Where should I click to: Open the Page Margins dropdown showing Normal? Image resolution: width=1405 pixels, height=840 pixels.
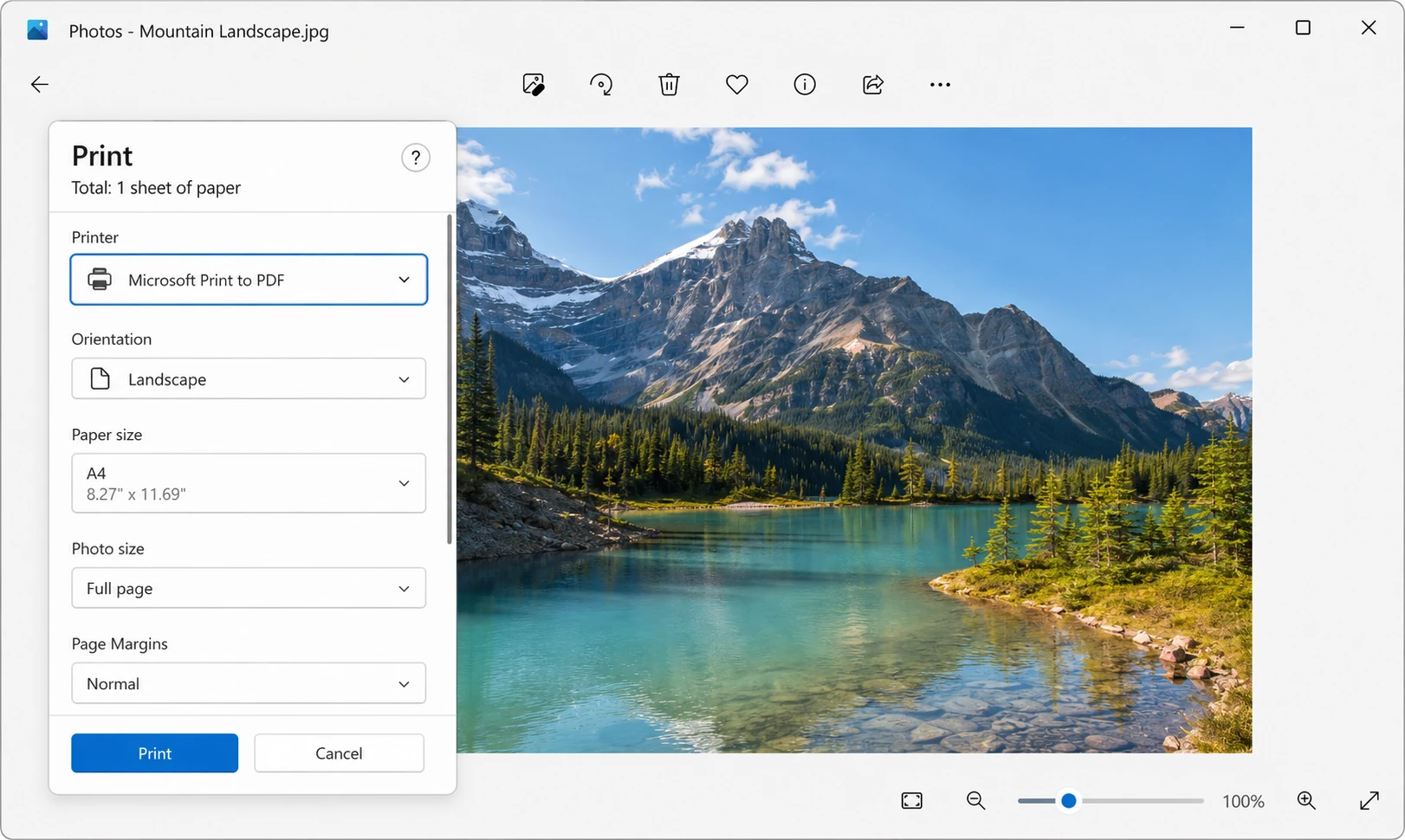249,683
